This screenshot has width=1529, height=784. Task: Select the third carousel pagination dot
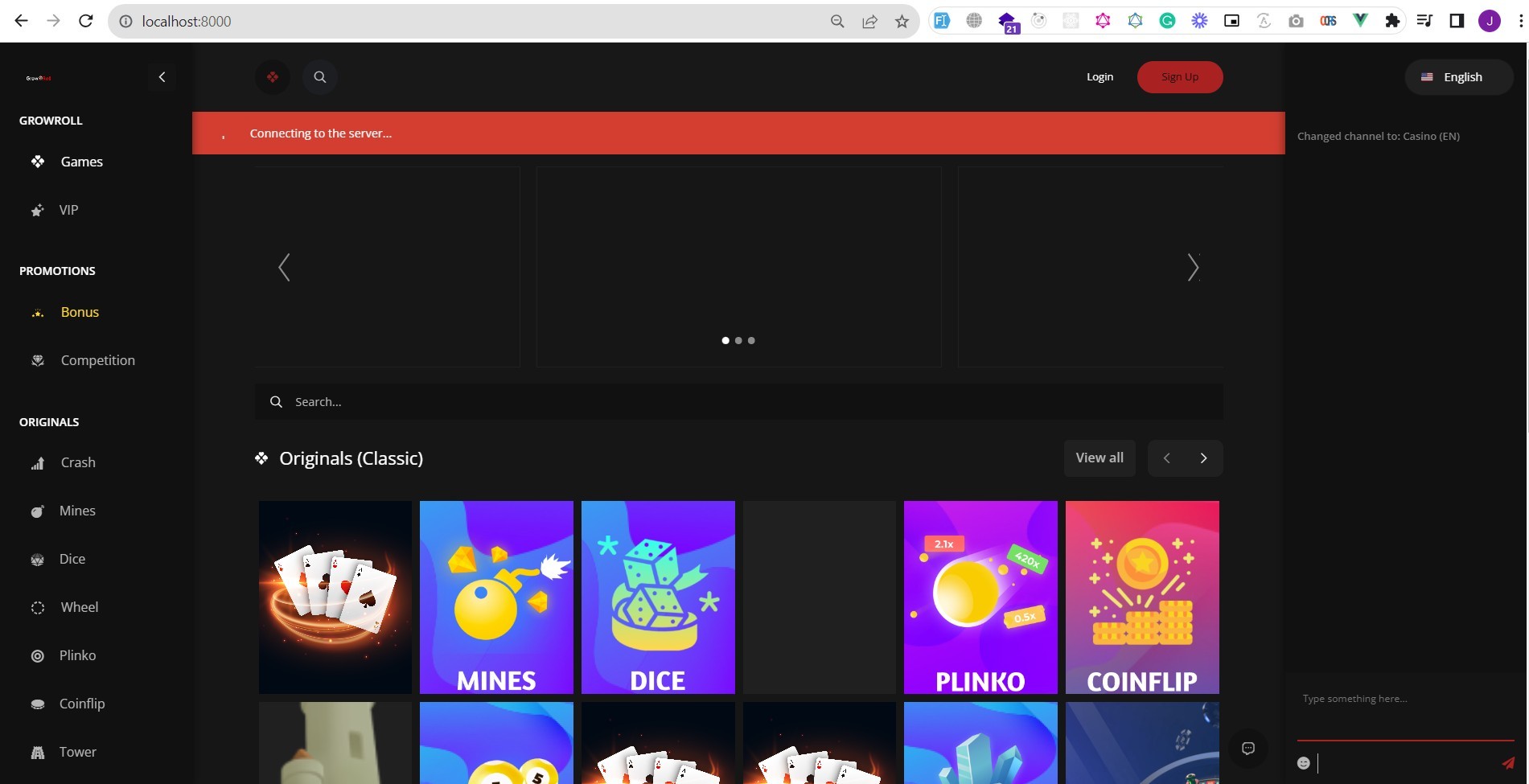pyautogui.click(x=751, y=341)
